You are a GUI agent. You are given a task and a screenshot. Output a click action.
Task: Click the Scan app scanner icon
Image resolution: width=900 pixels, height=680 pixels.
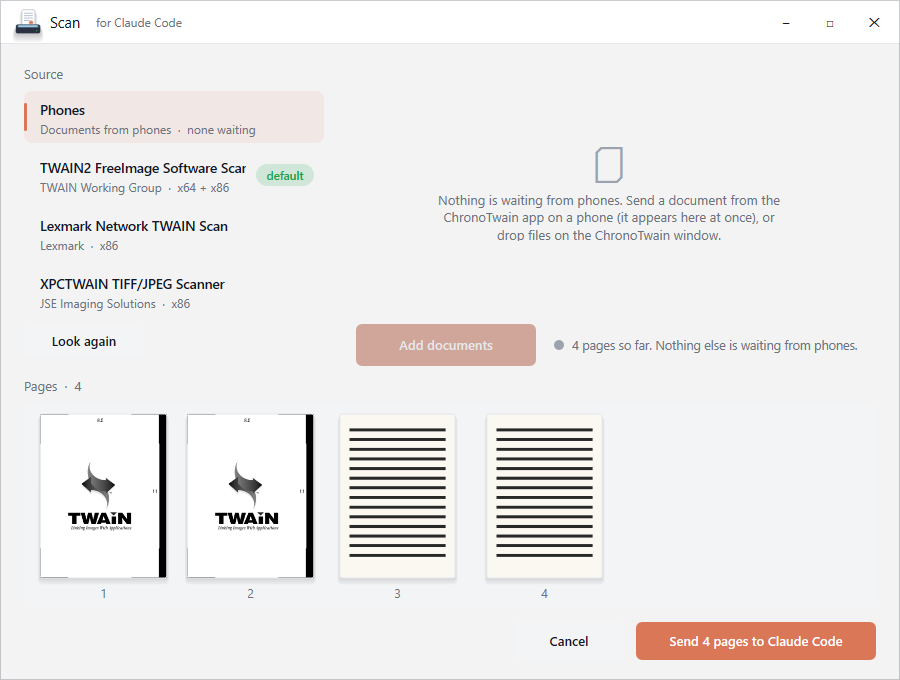[28, 22]
